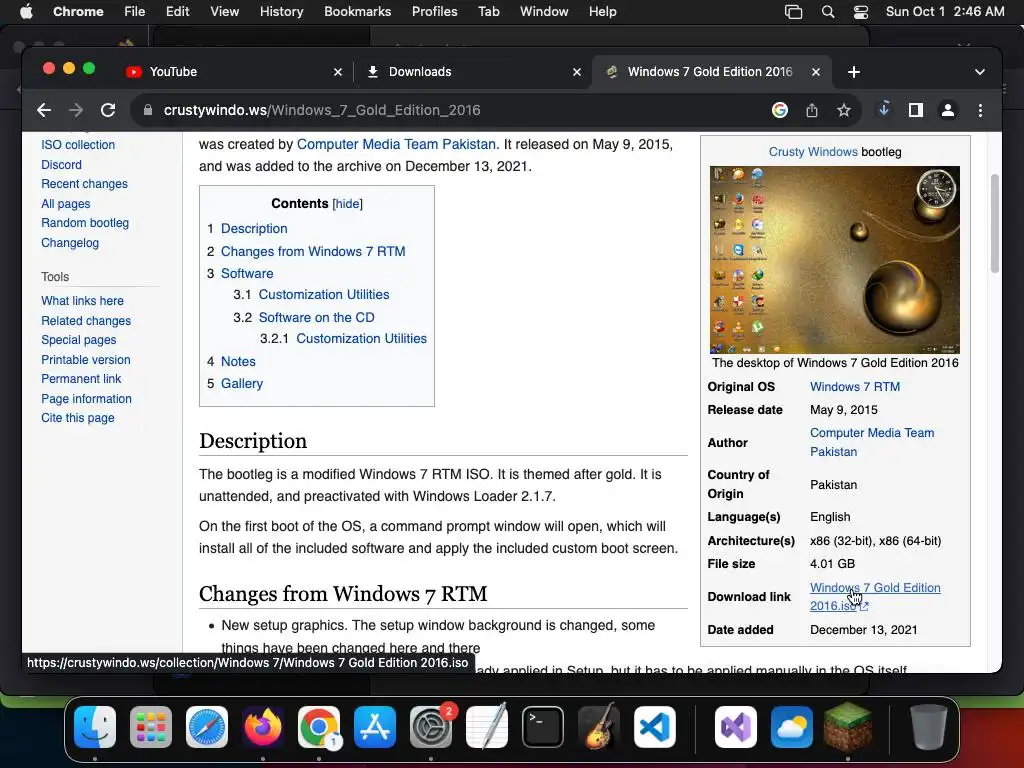View Recent changes in sidebar
This screenshot has width=1024, height=768.
pyautogui.click(x=84, y=184)
